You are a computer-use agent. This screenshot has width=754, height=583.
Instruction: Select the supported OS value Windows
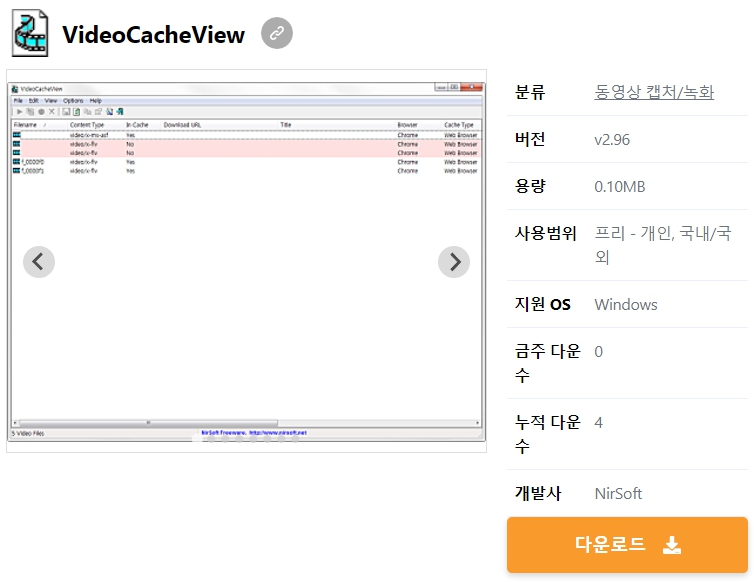pos(626,304)
